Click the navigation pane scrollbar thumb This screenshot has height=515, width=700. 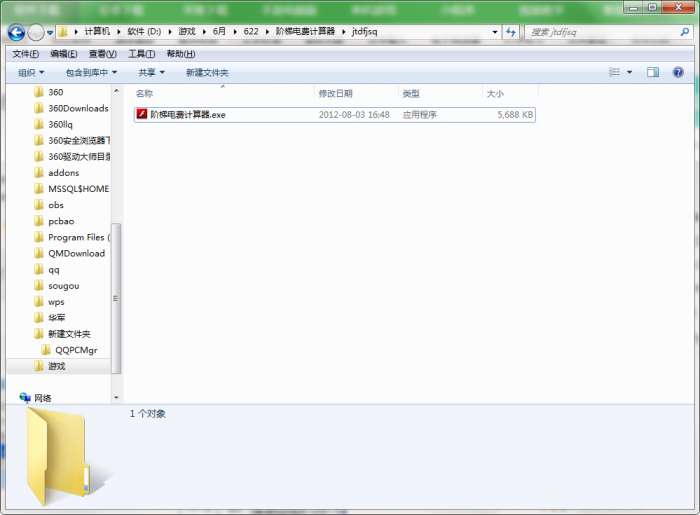tap(116, 298)
